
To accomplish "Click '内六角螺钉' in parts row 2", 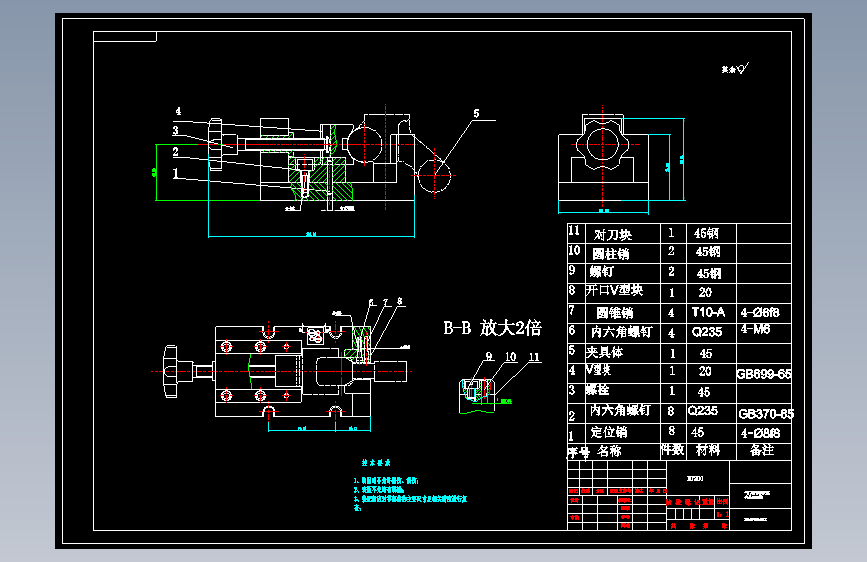I will tap(620, 410).
